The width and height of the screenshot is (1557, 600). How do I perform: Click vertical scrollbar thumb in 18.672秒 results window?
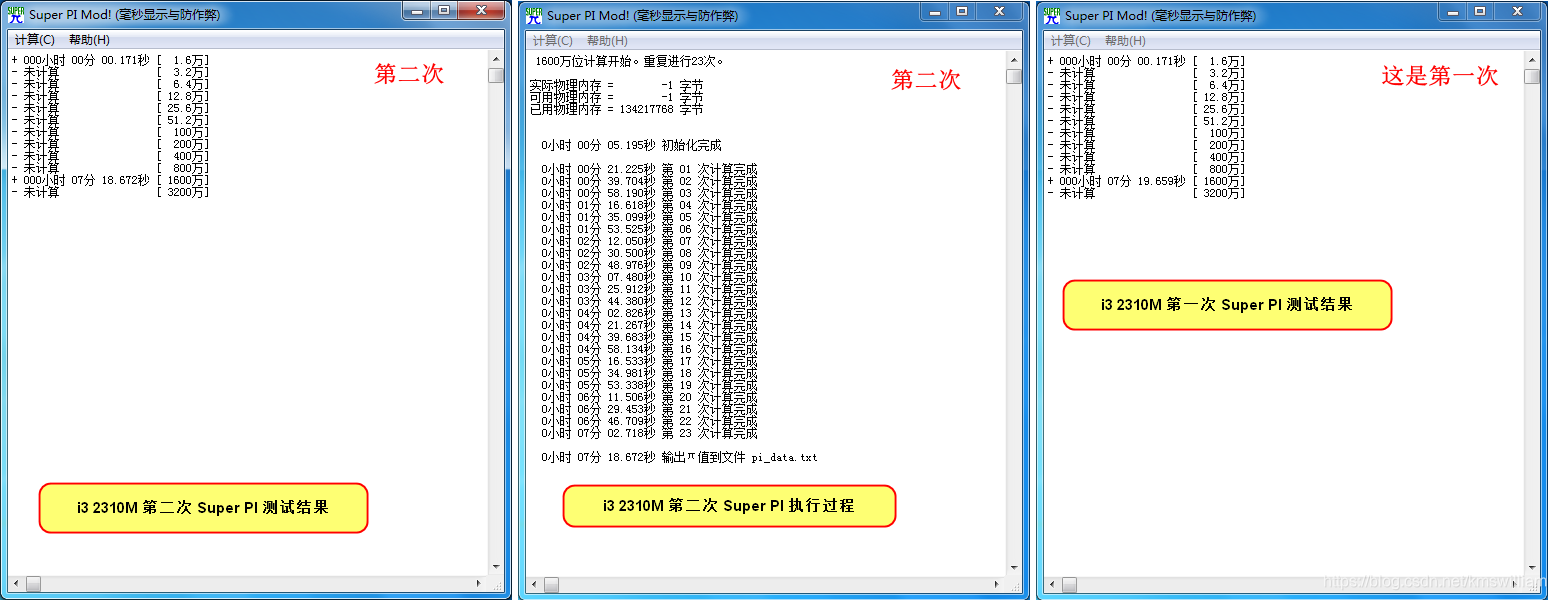(x=495, y=76)
